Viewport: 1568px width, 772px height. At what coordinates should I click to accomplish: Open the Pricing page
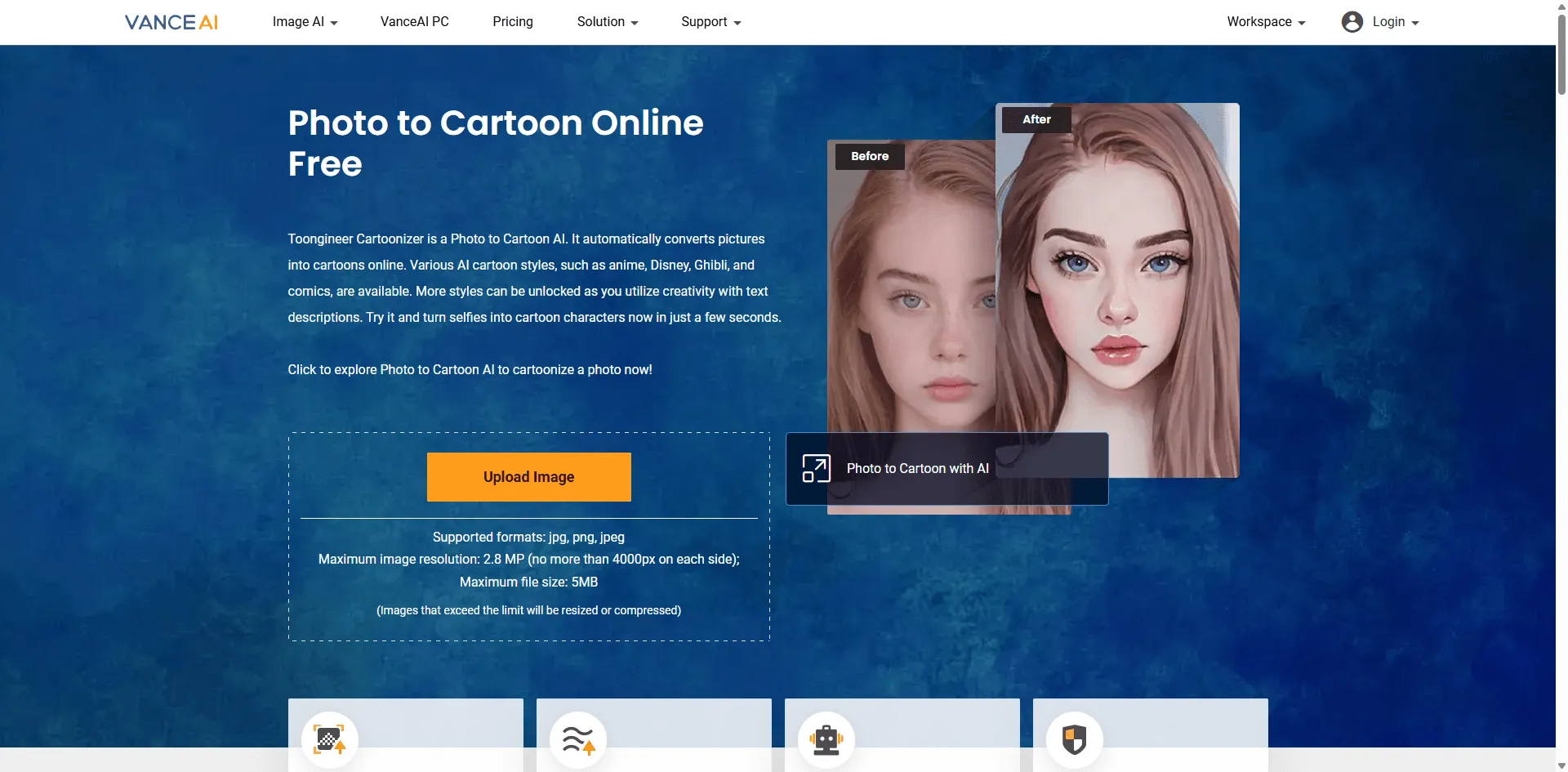[513, 22]
